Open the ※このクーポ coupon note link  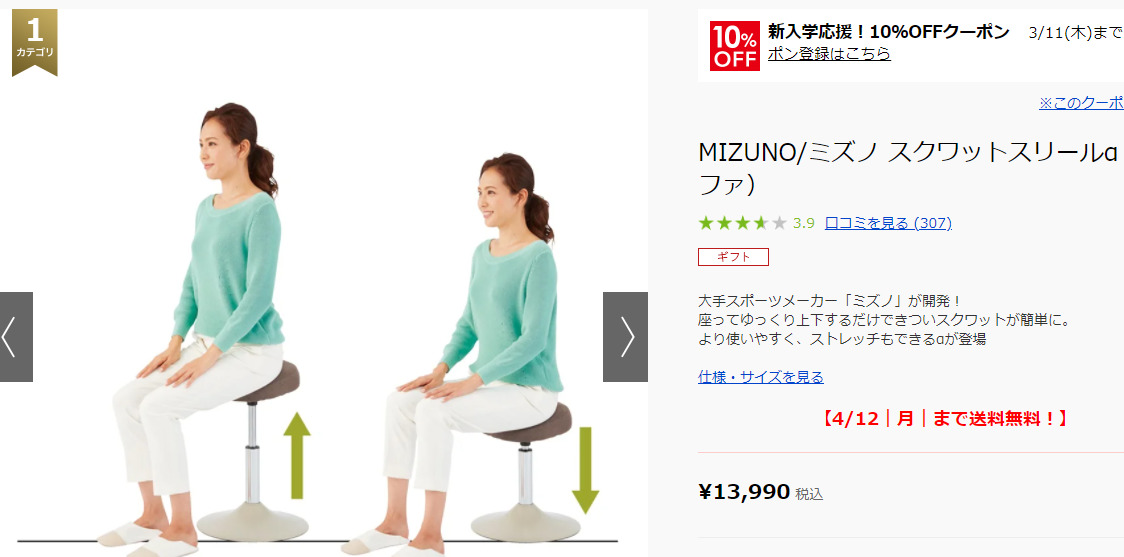pyautogui.click(x=1082, y=103)
